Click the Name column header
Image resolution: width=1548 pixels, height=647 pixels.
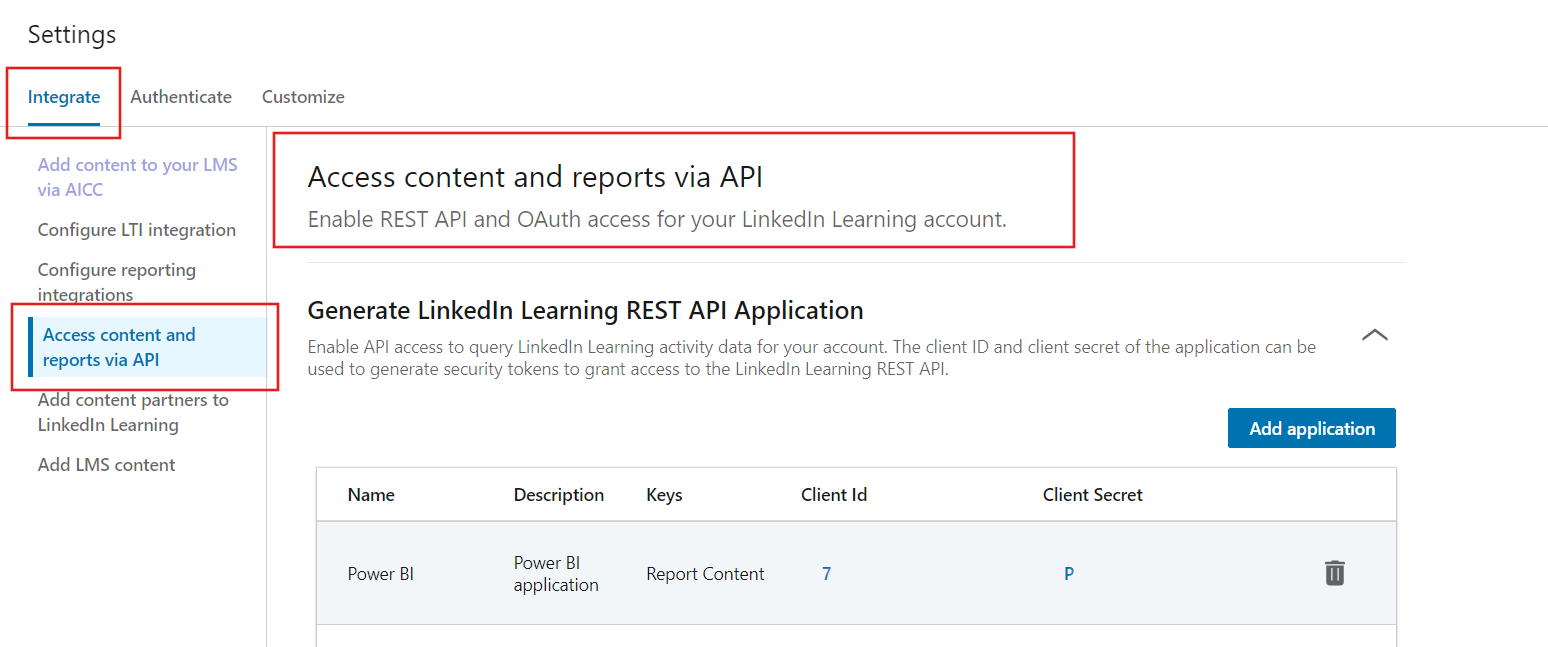click(x=371, y=494)
